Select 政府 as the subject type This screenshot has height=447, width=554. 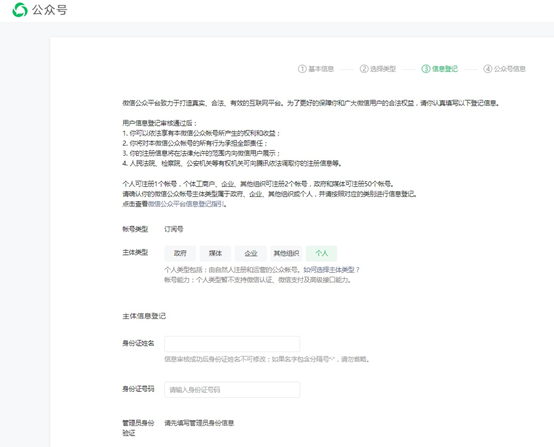(x=180, y=253)
